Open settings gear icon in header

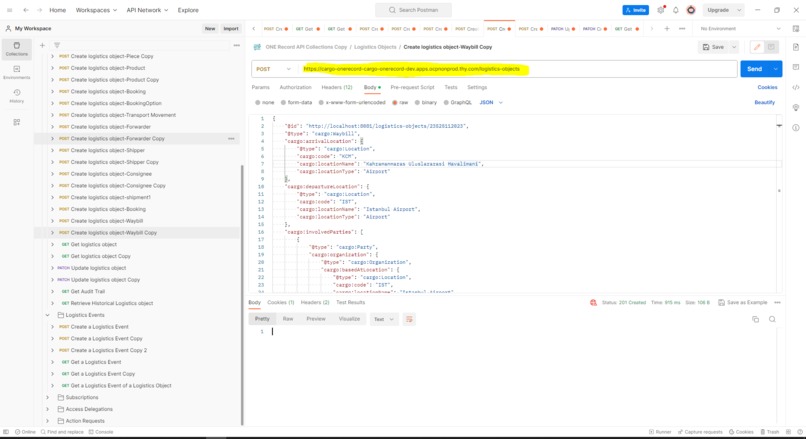pos(661,10)
